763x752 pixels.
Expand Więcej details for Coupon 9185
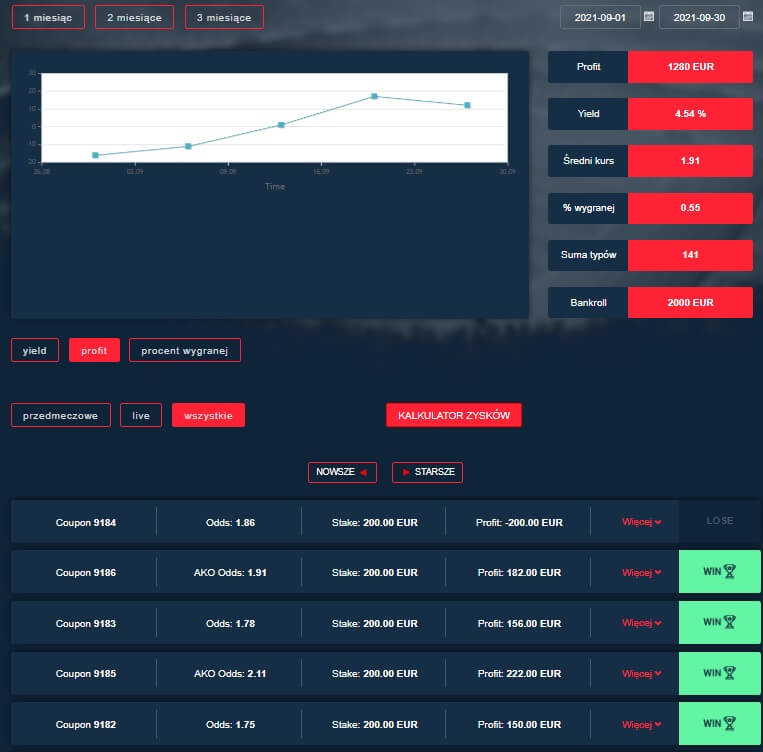click(x=641, y=674)
